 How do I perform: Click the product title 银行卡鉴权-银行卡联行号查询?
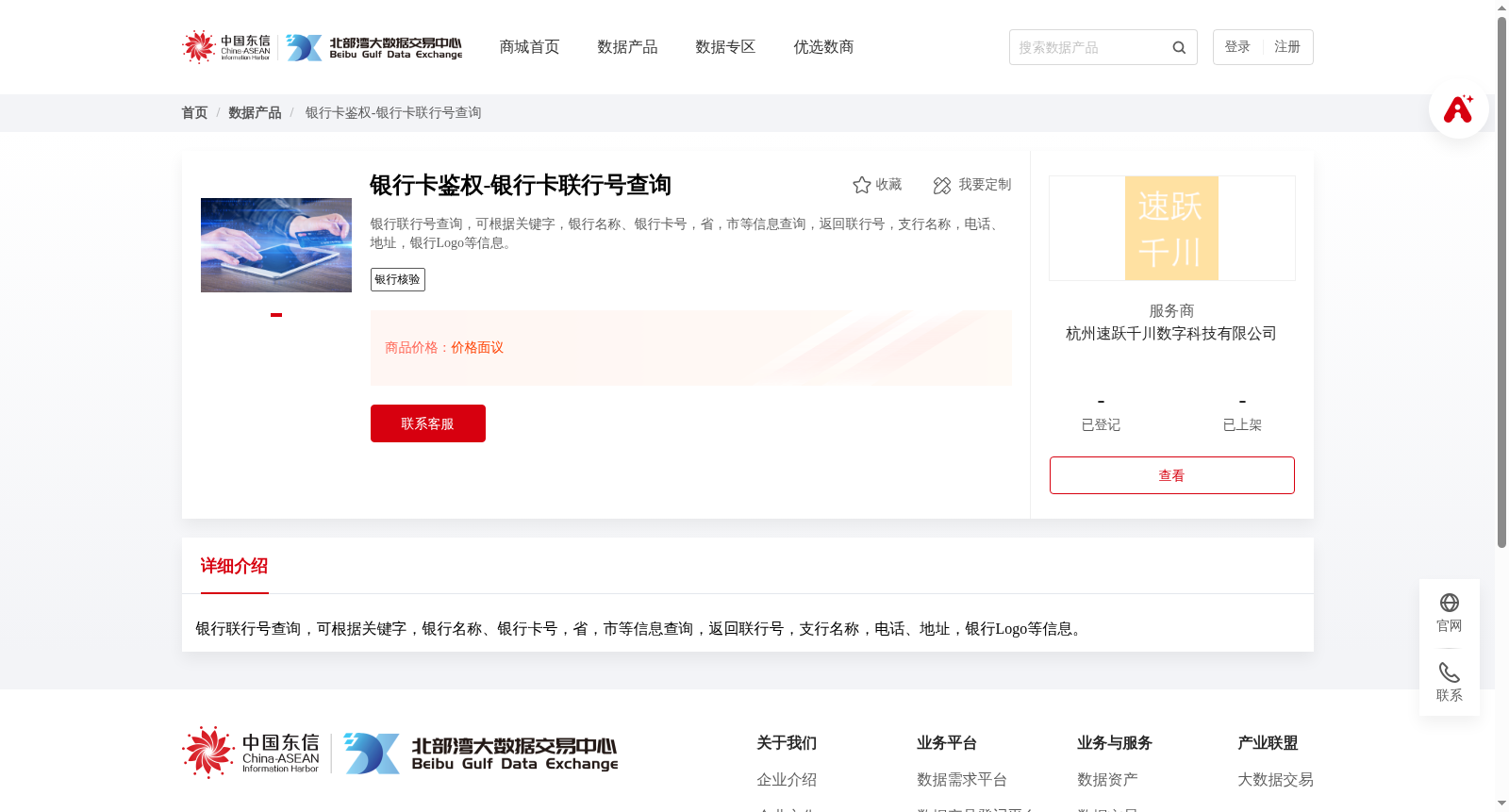521,185
